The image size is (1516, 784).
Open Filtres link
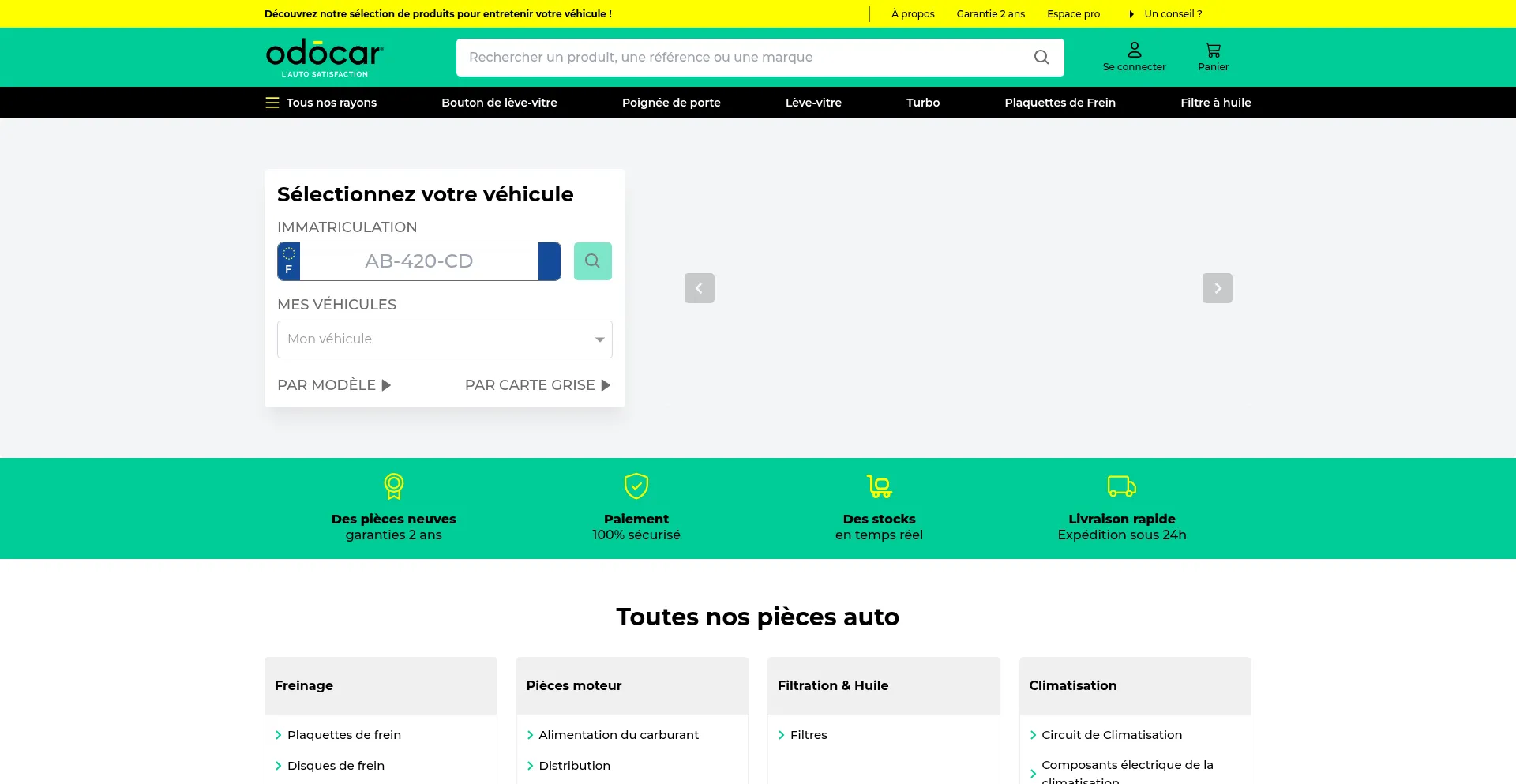click(809, 735)
